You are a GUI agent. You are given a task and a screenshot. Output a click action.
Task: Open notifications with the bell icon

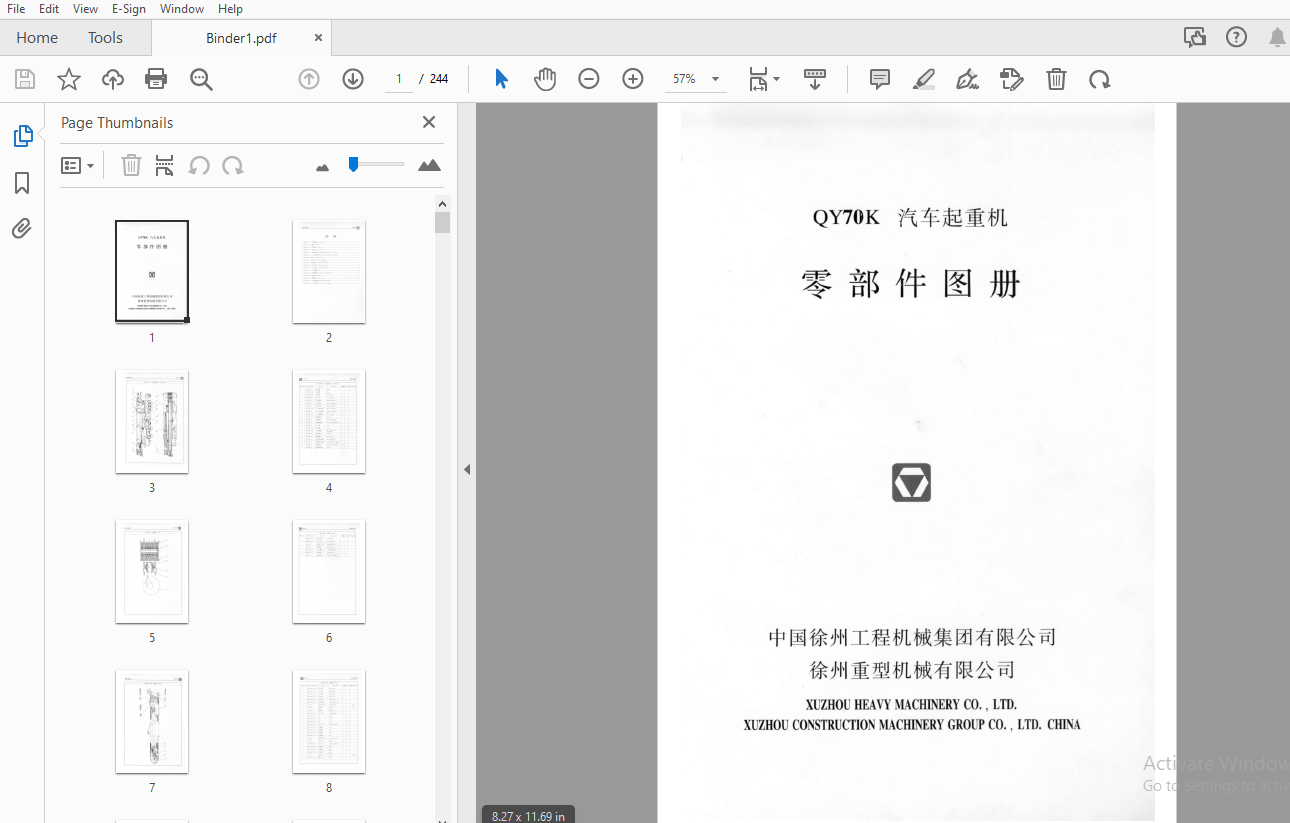1277,38
